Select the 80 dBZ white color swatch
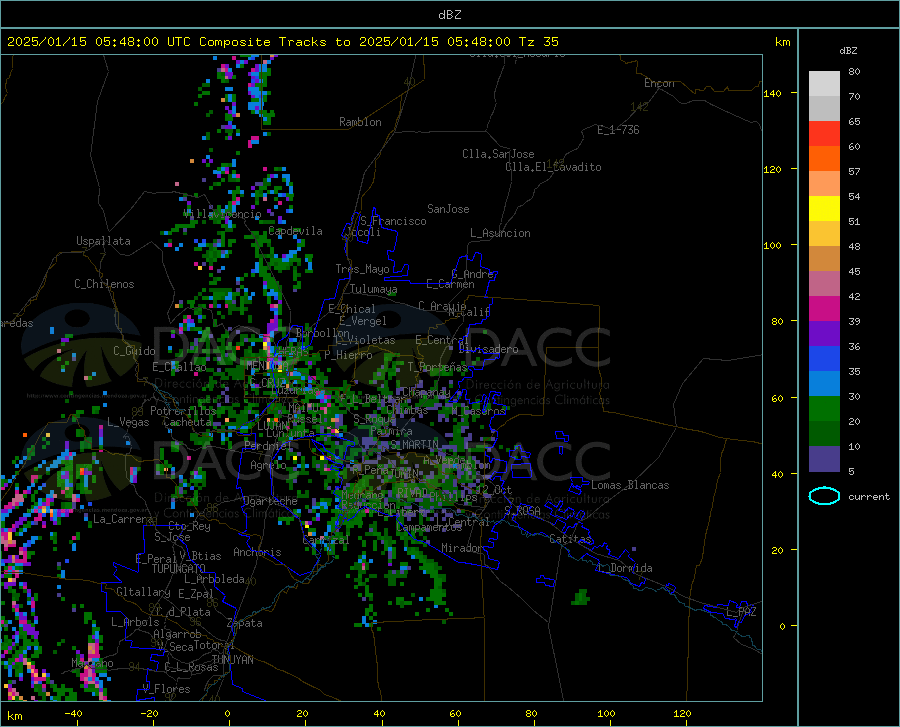 pos(824,84)
